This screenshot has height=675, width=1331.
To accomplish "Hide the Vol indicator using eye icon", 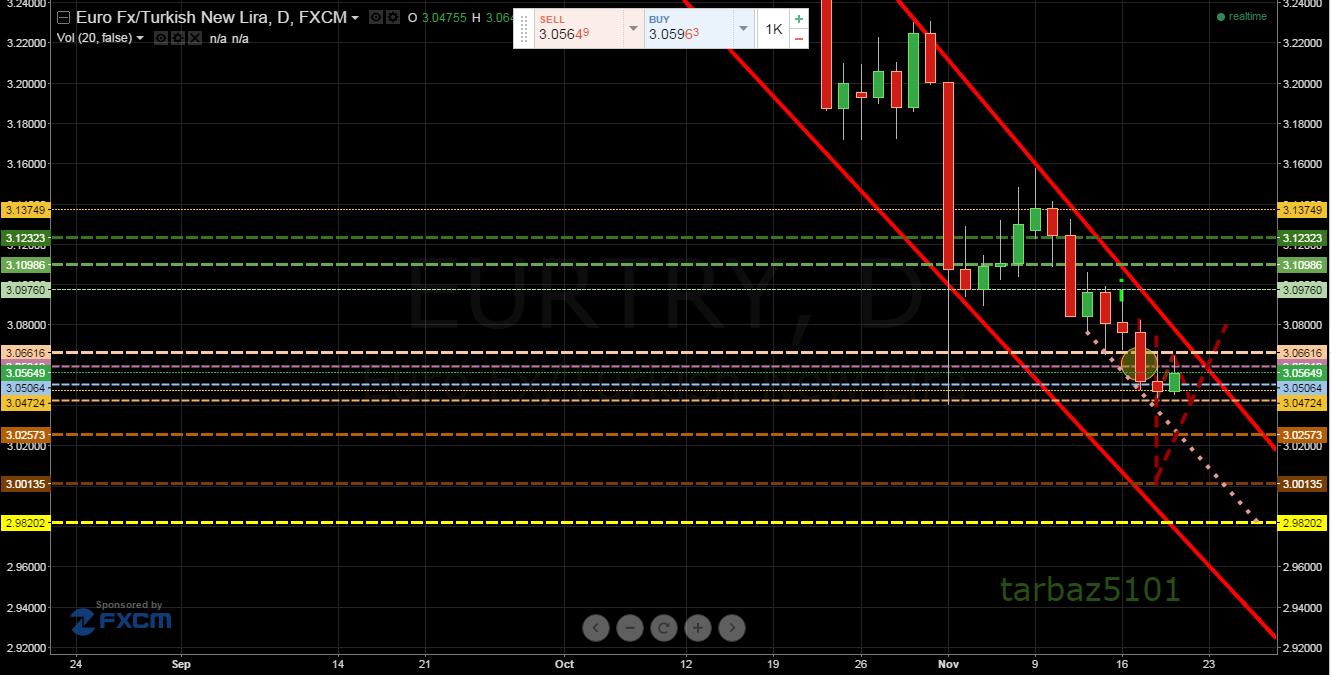I will click(159, 38).
